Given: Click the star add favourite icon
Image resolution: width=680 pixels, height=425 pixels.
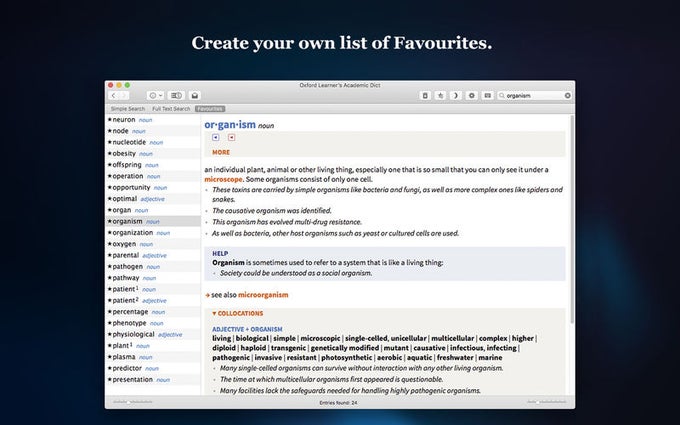Looking at the screenshot, I should pos(440,95).
